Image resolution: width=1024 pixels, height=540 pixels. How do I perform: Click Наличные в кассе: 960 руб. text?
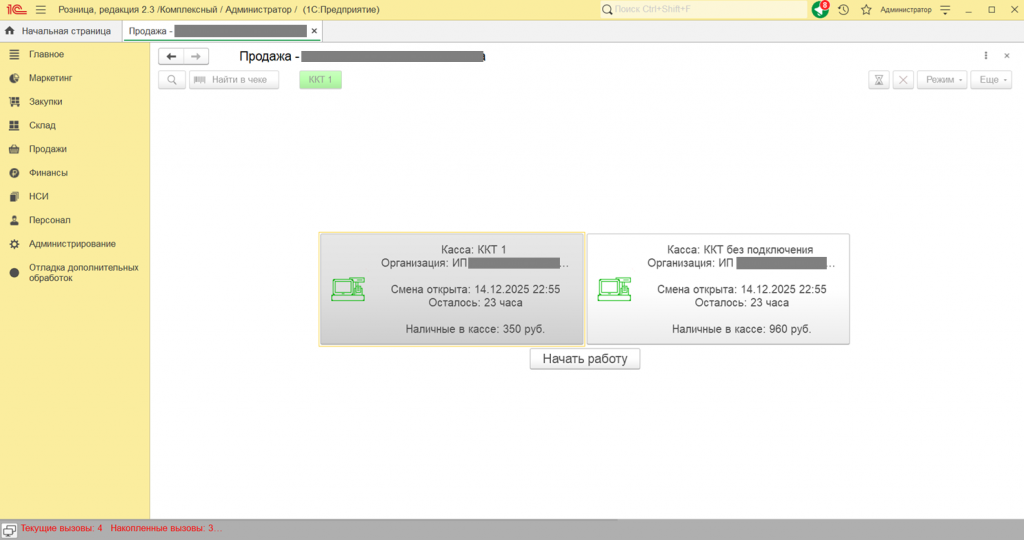pos(742,329)
